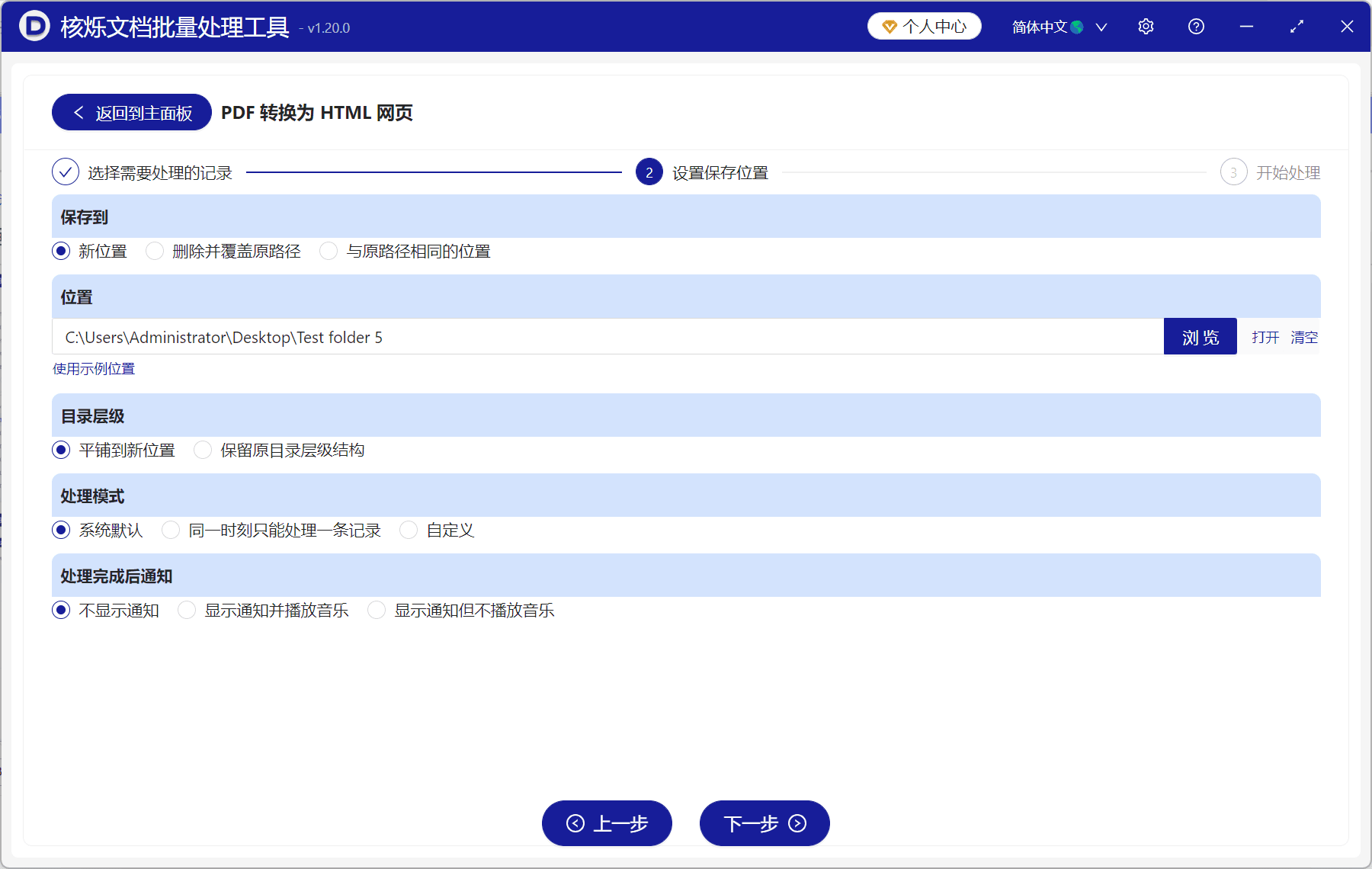Open the settings gear in the title bar

click(x=1146, y=26)
